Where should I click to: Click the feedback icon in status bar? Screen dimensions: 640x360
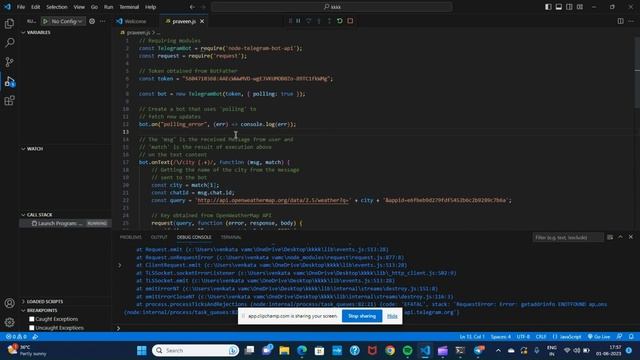click(620, 337)
